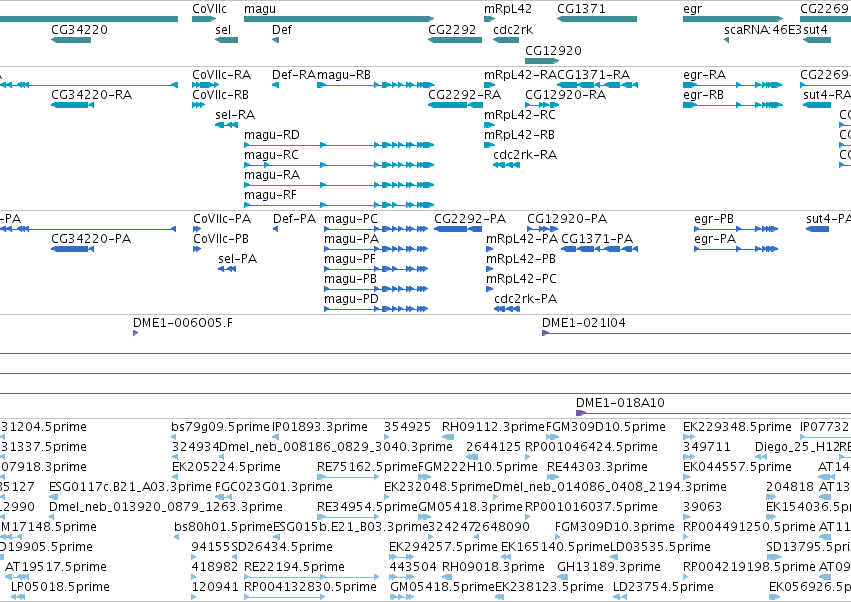Image resolution: width=851 pixels, height=602 pixels.
Task: Select EST LD23754.5prime
Action: (x=663, y=587)
